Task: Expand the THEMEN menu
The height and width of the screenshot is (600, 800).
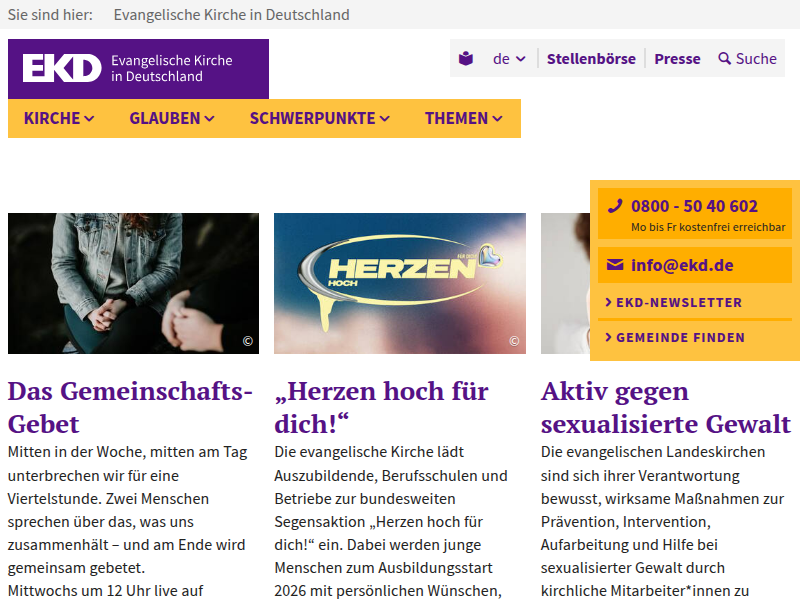Action: (x=464, y=118)
